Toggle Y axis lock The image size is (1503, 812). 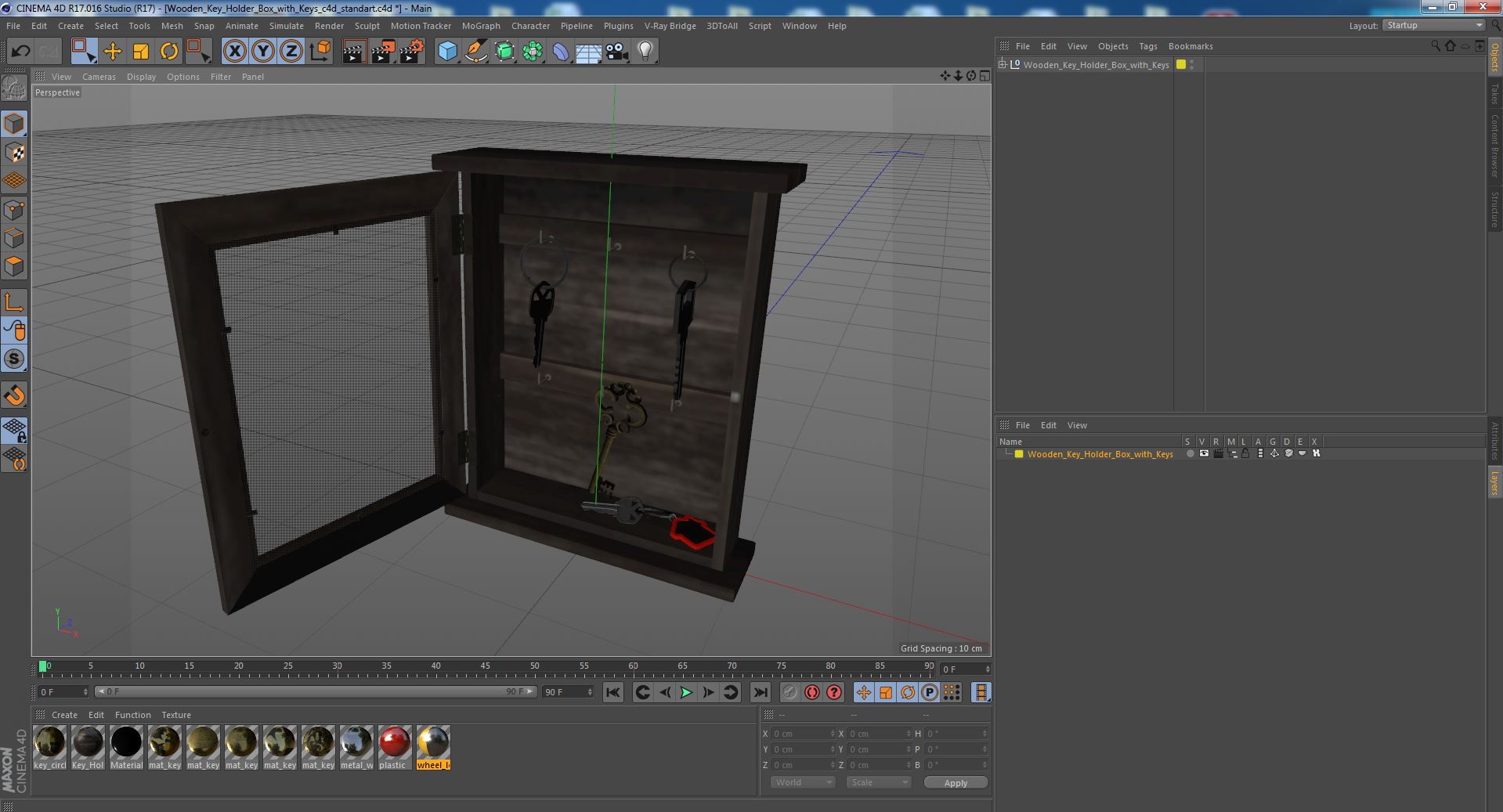click(x=263, y=52)
